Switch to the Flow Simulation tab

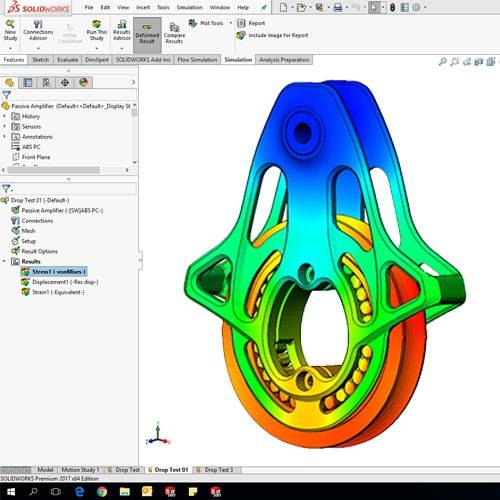[x=197, y=60]
